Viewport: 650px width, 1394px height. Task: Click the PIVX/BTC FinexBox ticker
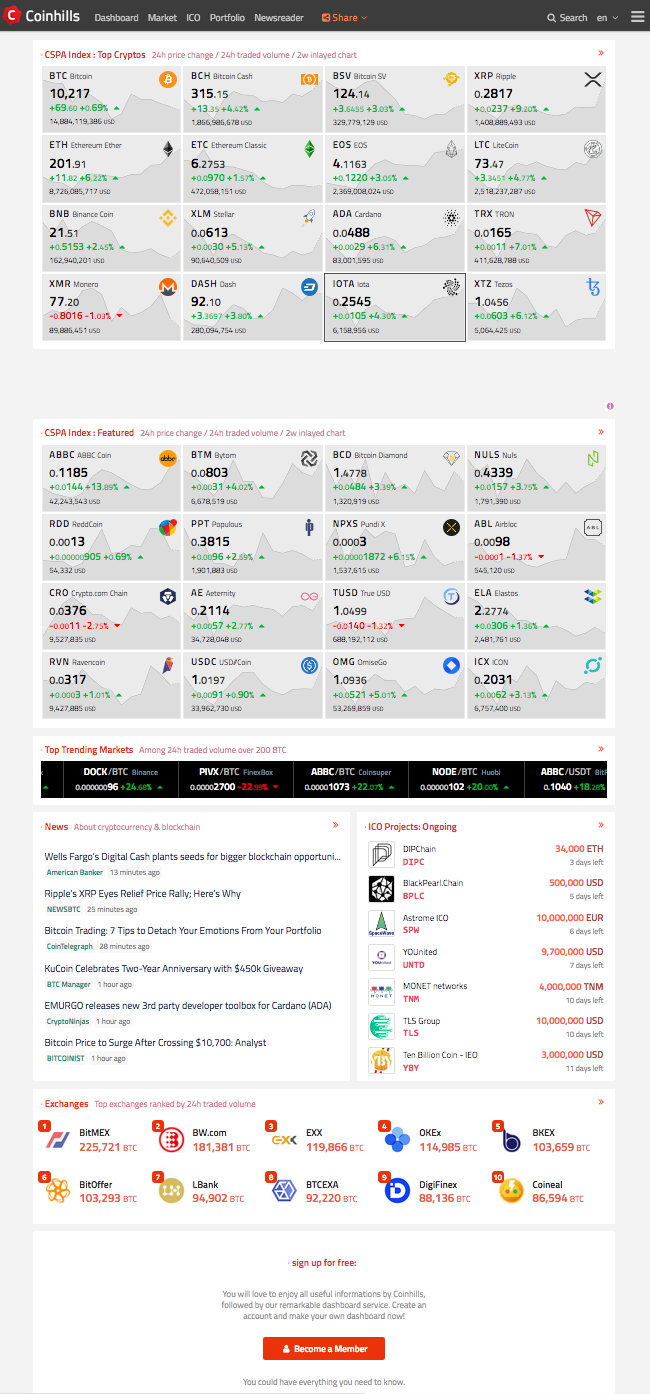(x=235, y=779)
